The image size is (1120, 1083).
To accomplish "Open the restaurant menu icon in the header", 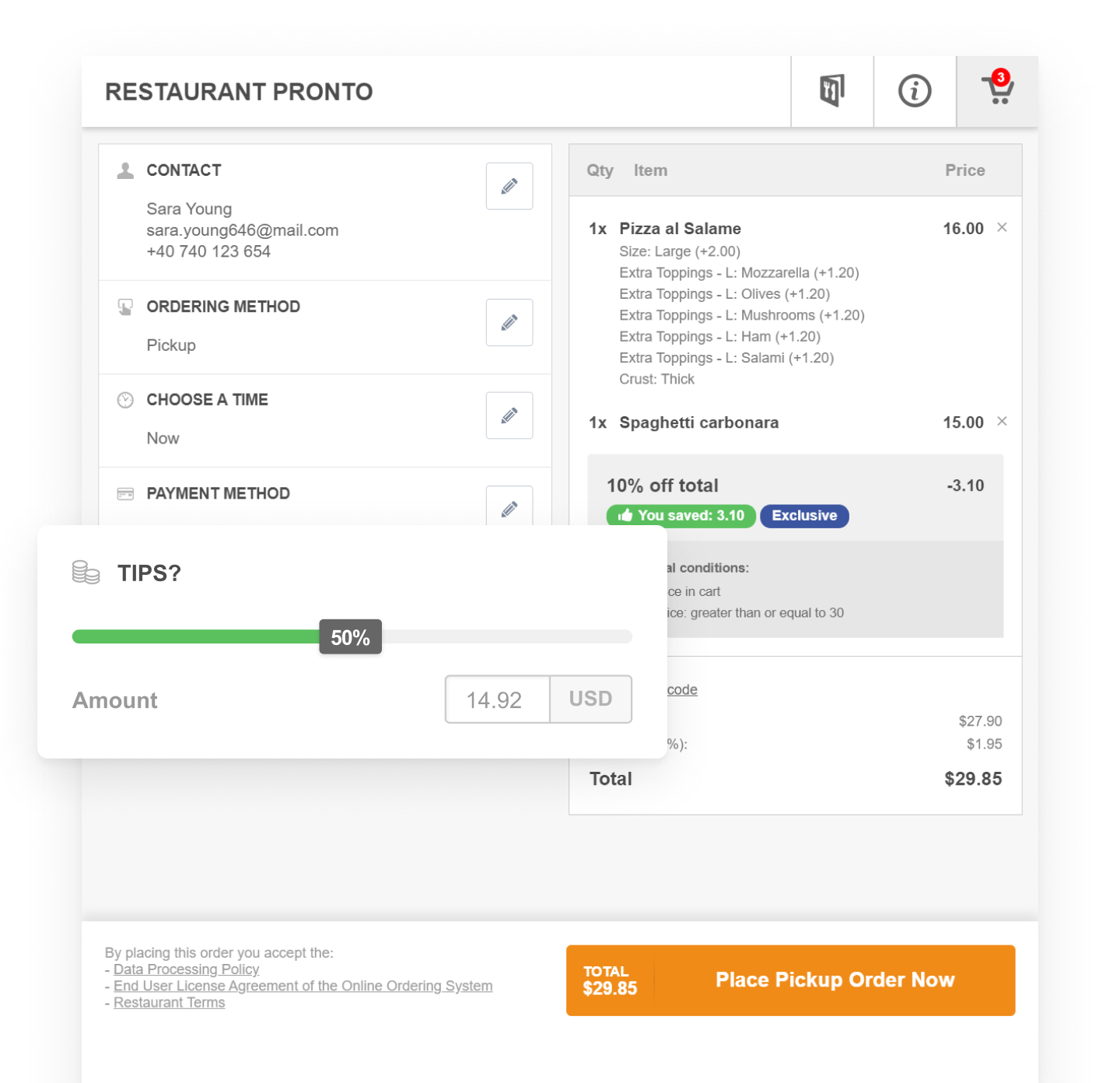I will (x=831, y=91).
